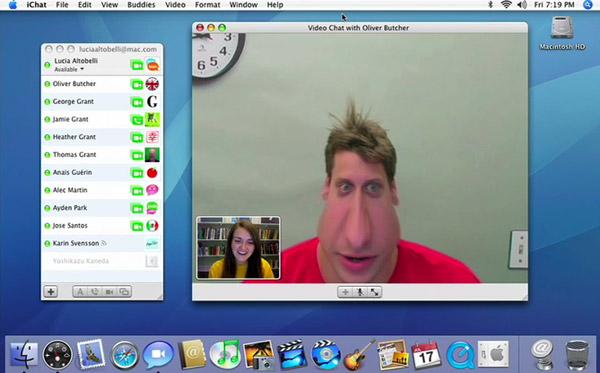Click Thomas Grant's video camera icon
Viewport: 600px width, 373px height.
tap(137, 155)
